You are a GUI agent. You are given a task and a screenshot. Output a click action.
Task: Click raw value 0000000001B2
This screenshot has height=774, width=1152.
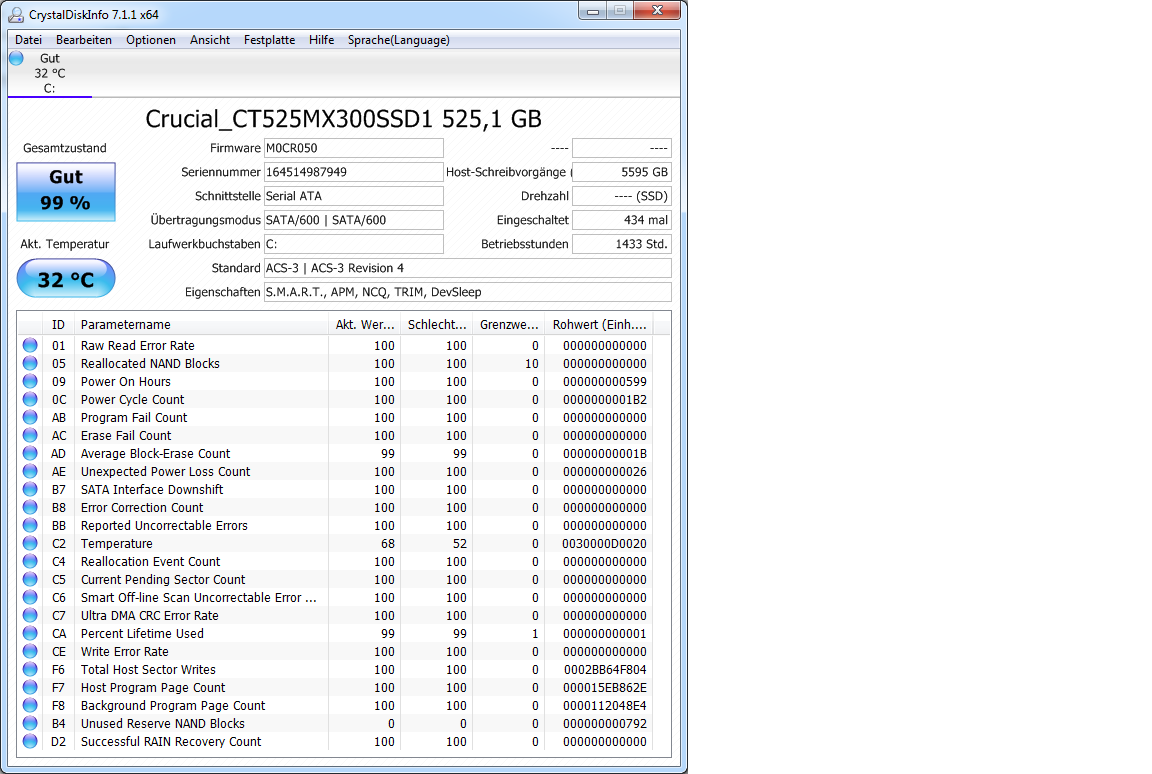click(x=605, y=400)
